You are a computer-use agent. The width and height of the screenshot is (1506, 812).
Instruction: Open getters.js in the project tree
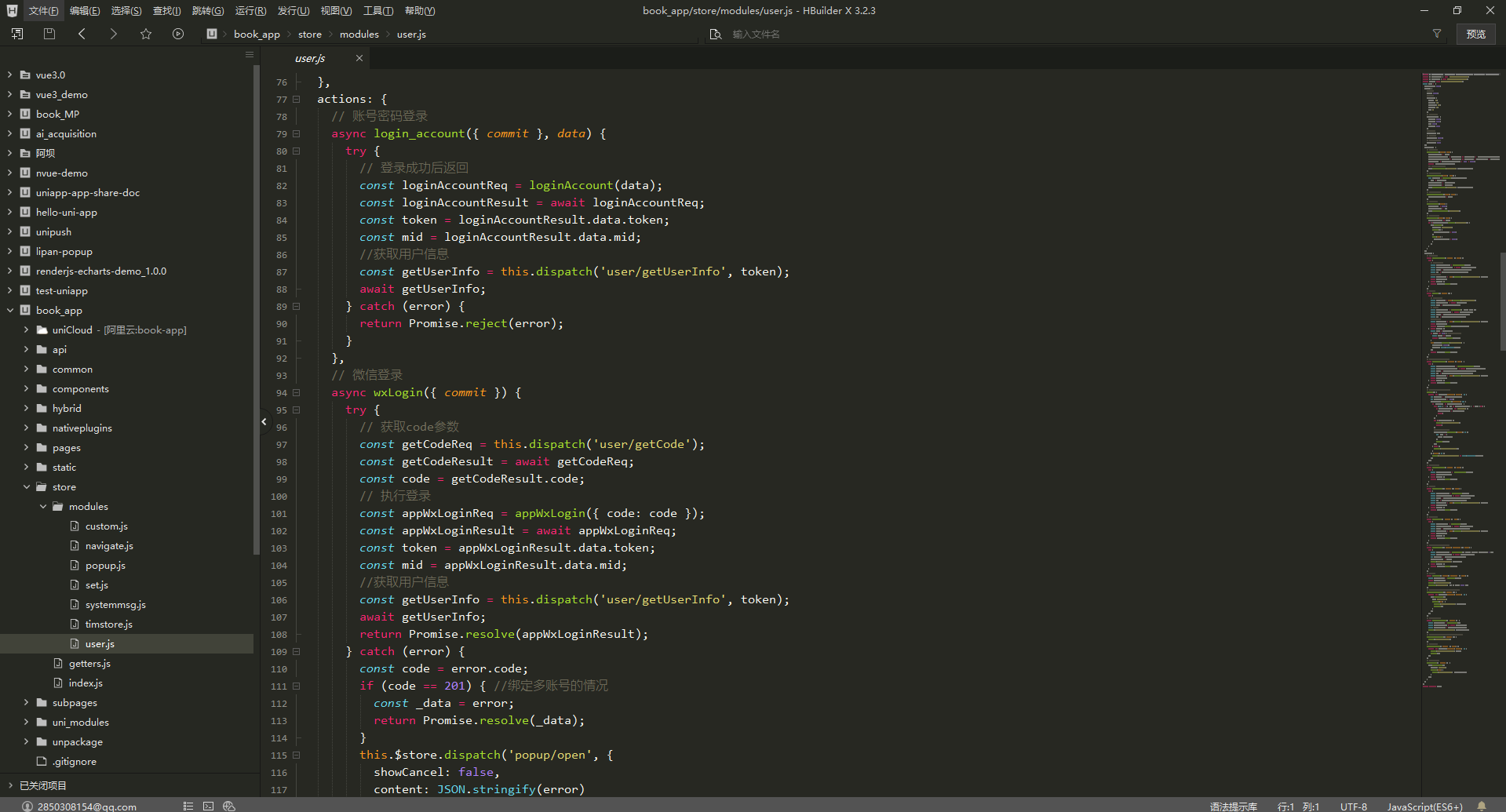point(89,664)
